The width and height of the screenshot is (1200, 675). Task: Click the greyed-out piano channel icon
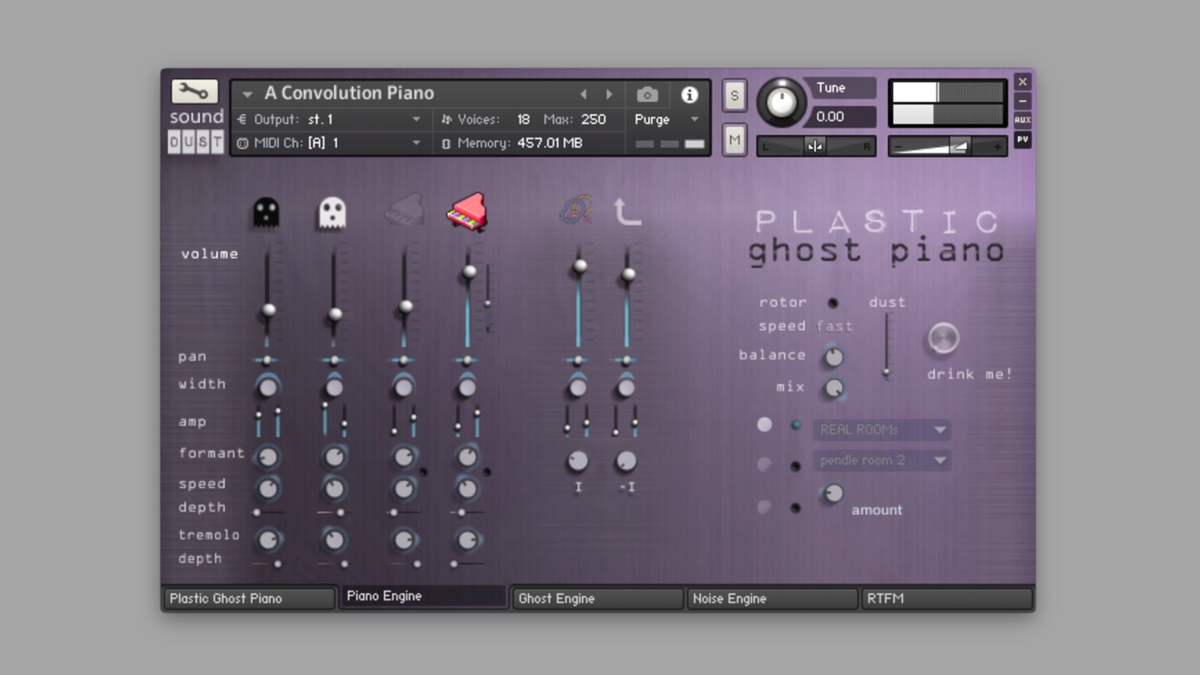[403, 211]
